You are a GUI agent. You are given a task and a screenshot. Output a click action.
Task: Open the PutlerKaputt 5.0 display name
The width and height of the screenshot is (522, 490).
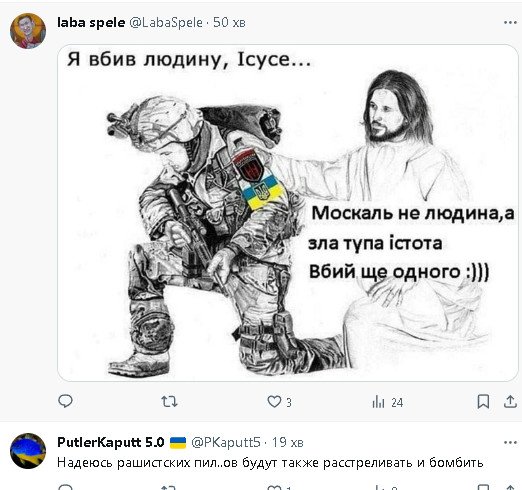coord(111,442)
